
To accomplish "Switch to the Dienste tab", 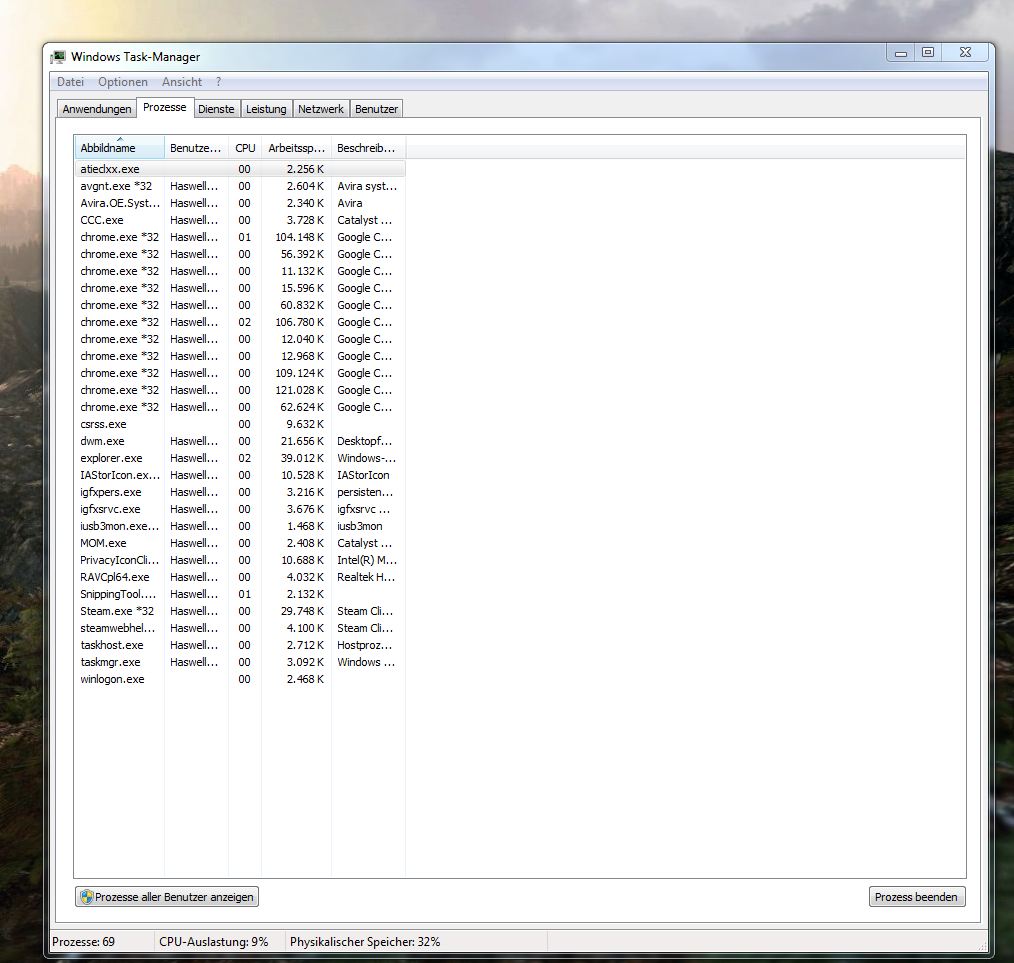I will tap(216, 109).
